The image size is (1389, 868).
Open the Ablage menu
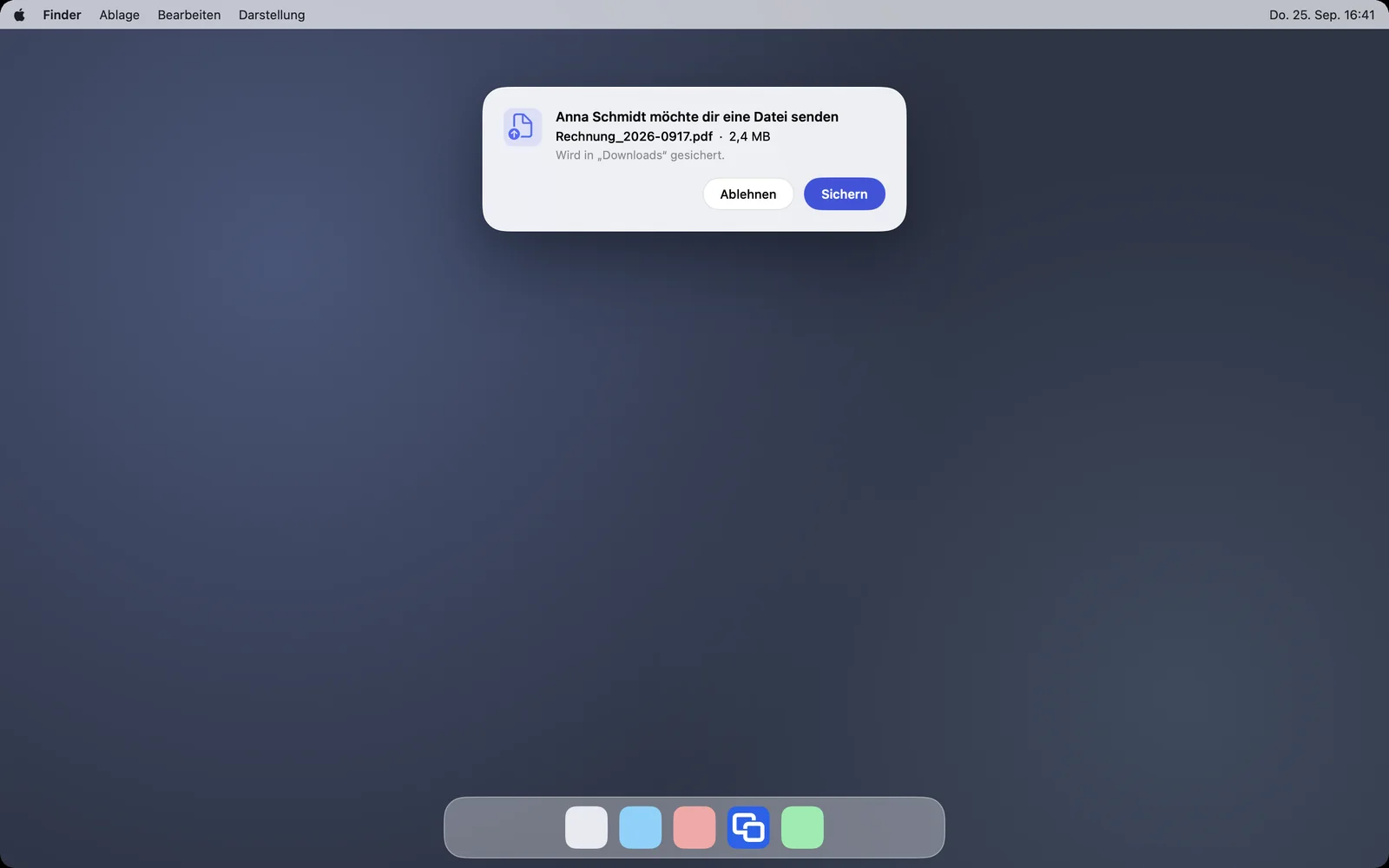120,15
